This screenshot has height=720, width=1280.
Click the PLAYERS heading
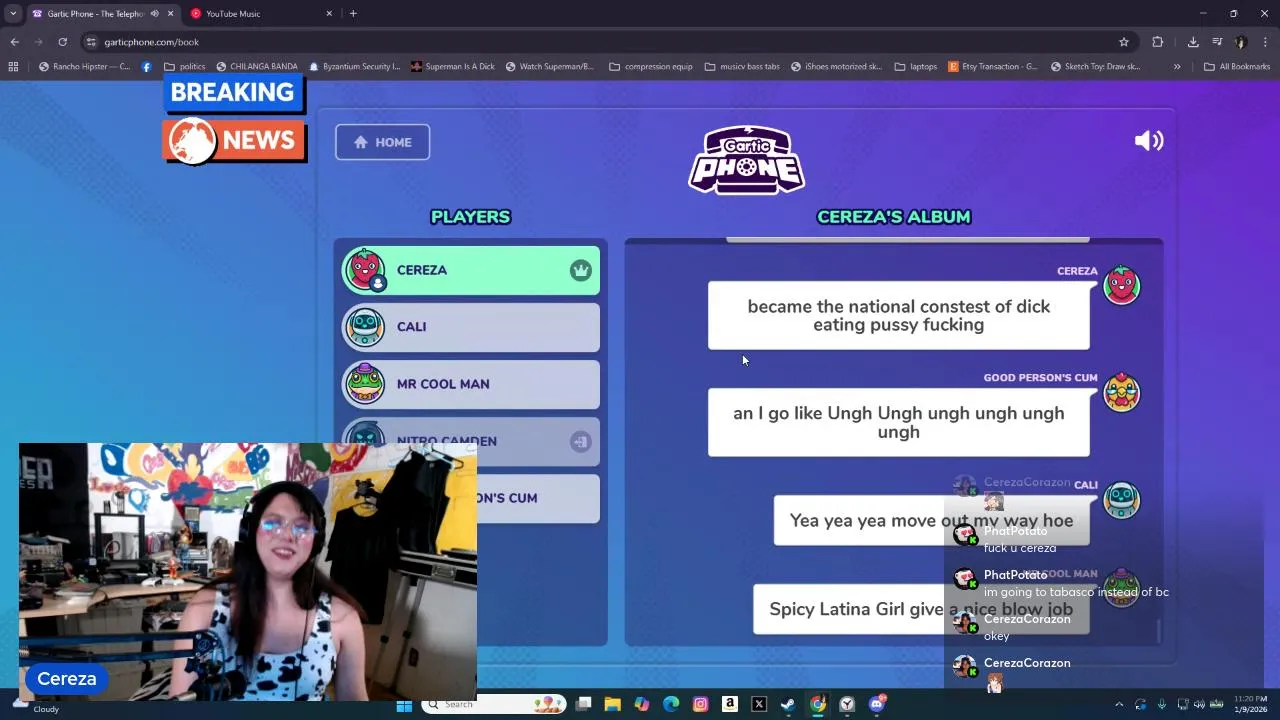(x=470, y=217)
